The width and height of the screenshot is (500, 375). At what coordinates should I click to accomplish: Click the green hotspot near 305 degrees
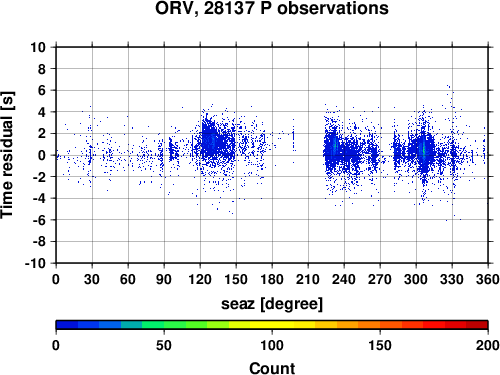(424, 150)
